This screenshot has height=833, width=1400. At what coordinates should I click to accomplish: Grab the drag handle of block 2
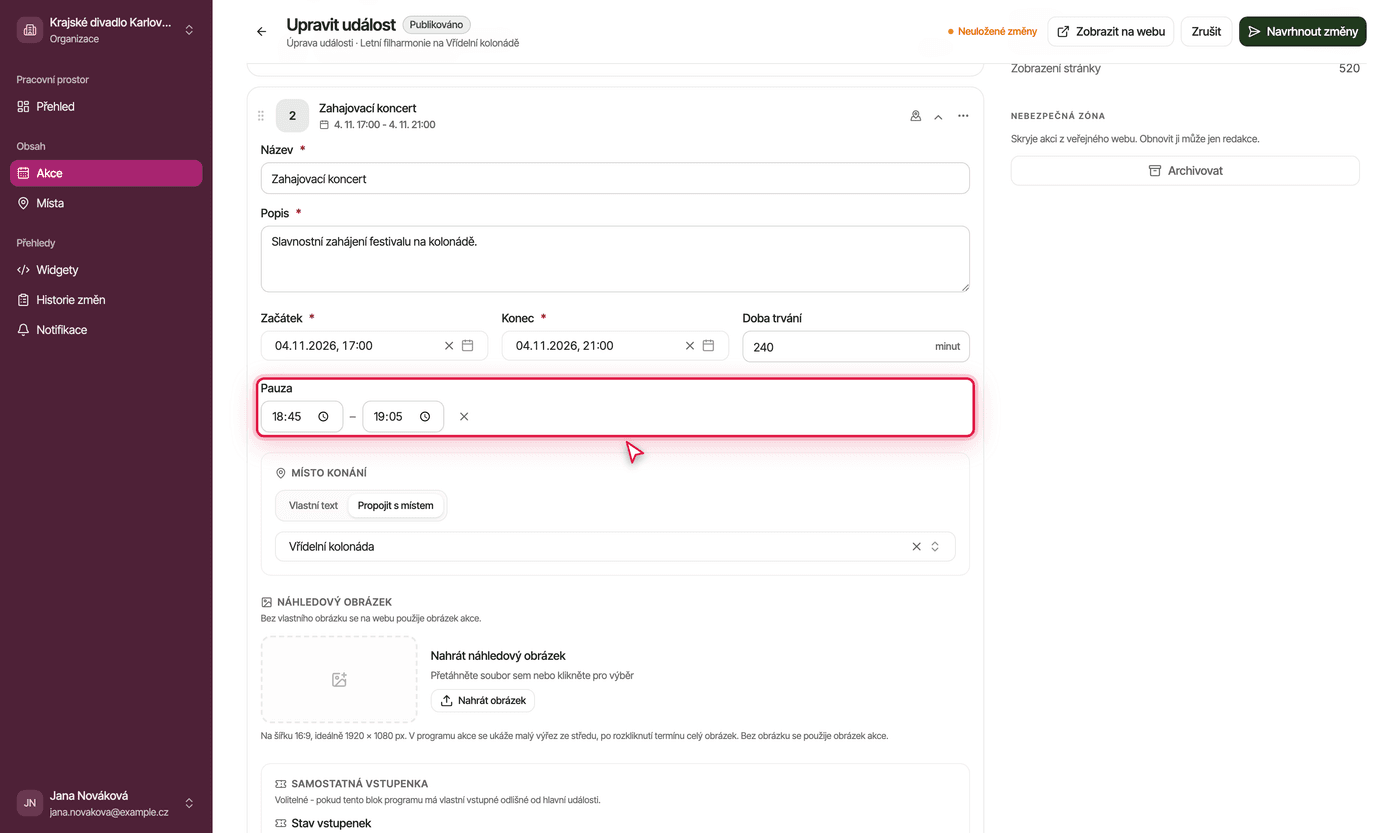(x=261, y=116)
